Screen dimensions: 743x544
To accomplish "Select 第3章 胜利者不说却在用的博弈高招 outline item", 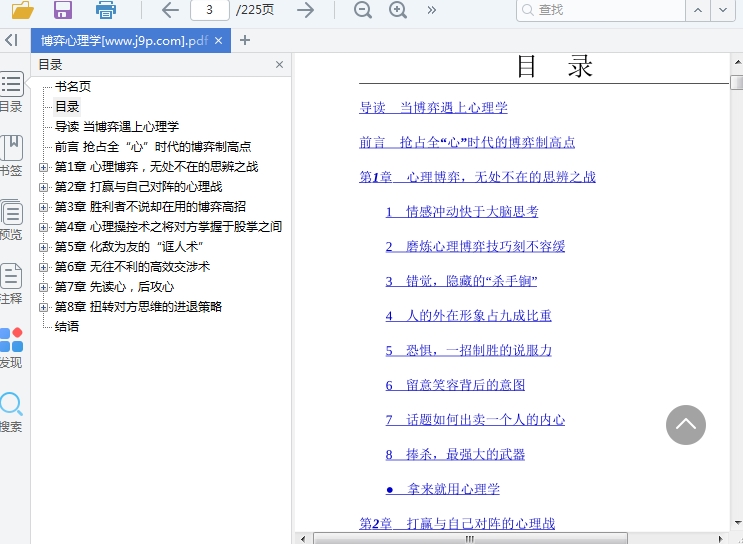I will tap(150, 207).
